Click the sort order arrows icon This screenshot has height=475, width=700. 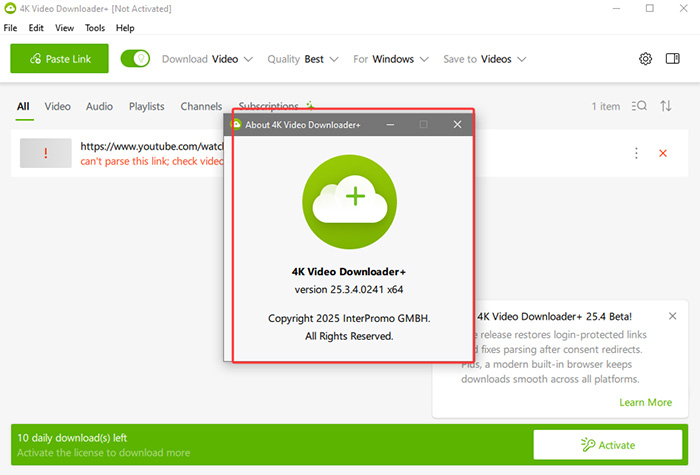[666, 106]
